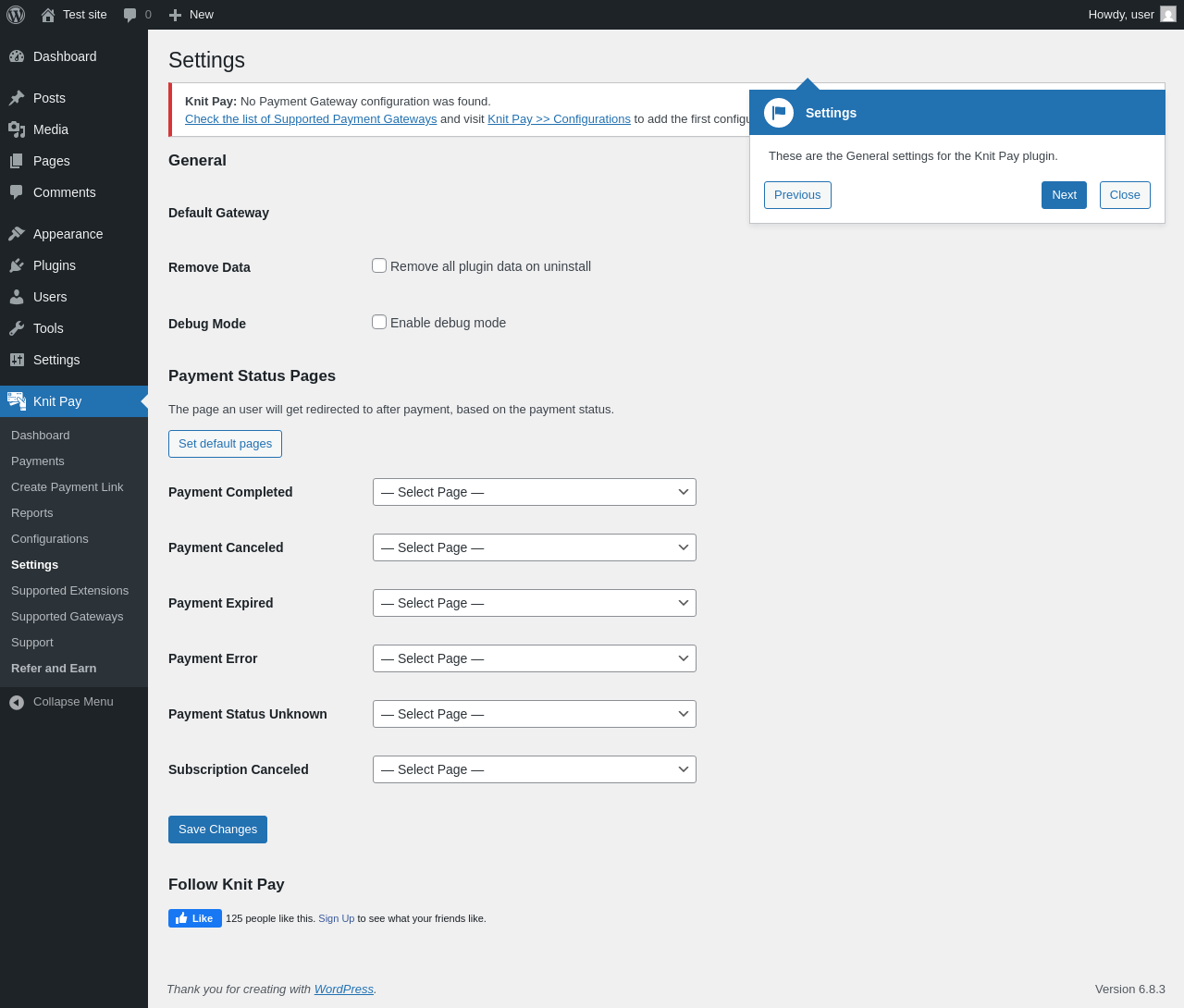
Task: Open the Payment Status Unknown dropdown
Action: coord(535,714)
